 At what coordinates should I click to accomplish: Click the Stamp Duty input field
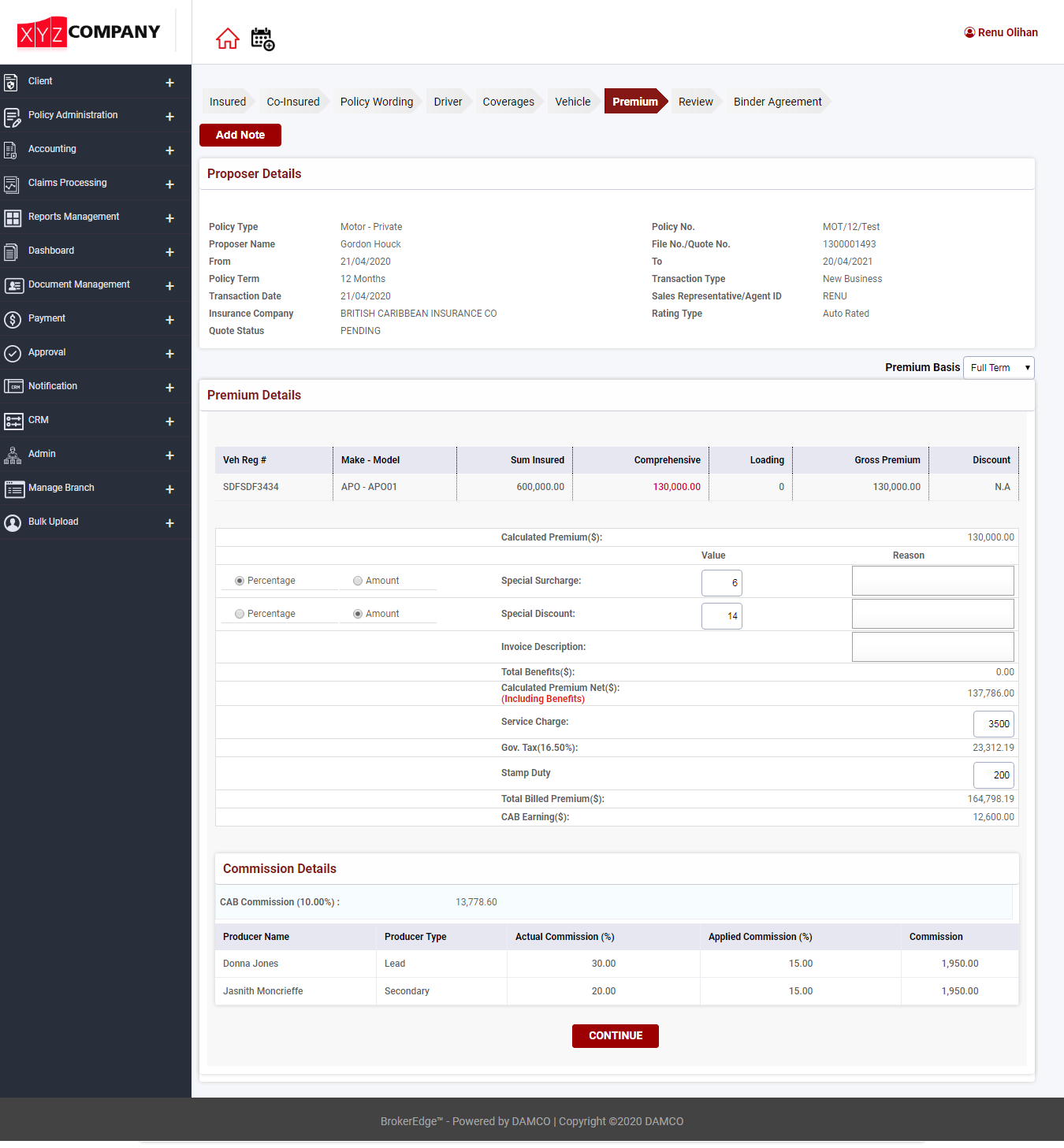pyautogui.click(x=994, y=775)
